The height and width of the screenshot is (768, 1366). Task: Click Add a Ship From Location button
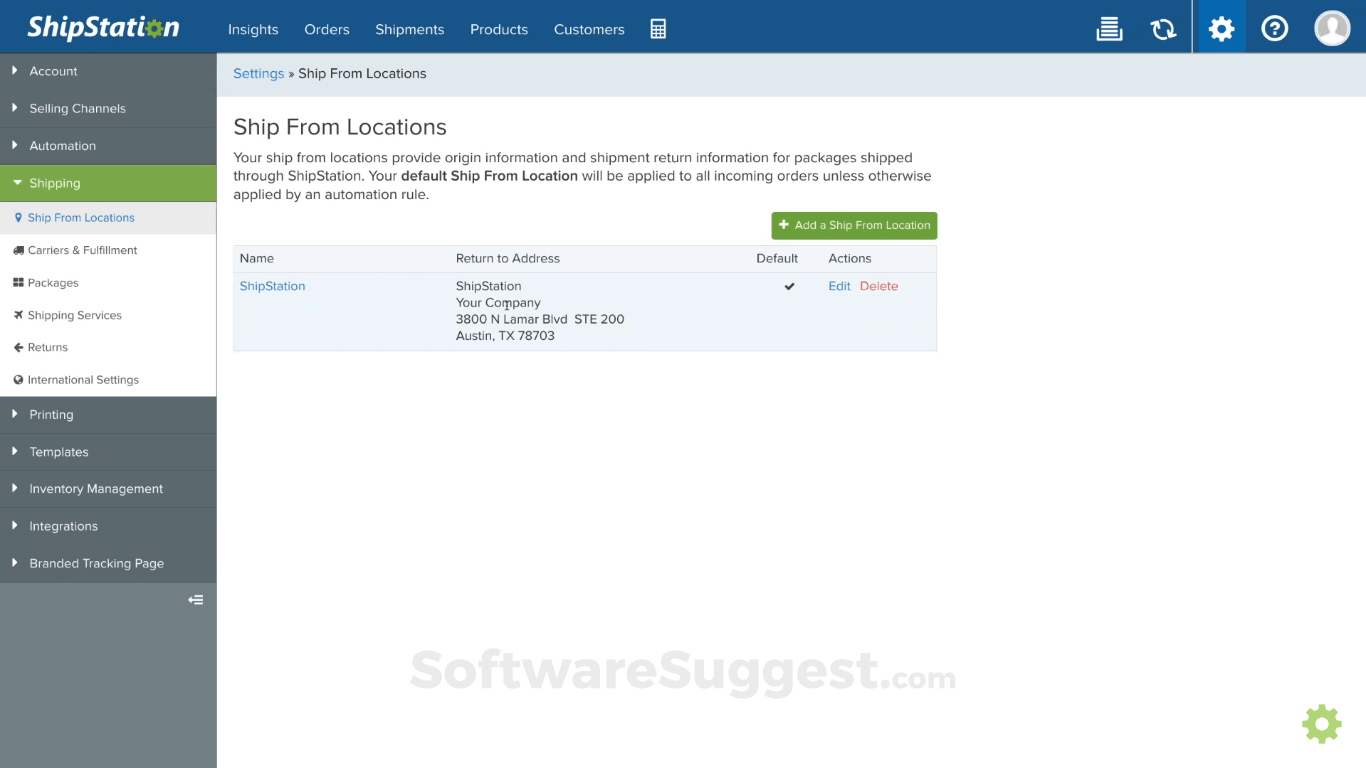[854, 225]
